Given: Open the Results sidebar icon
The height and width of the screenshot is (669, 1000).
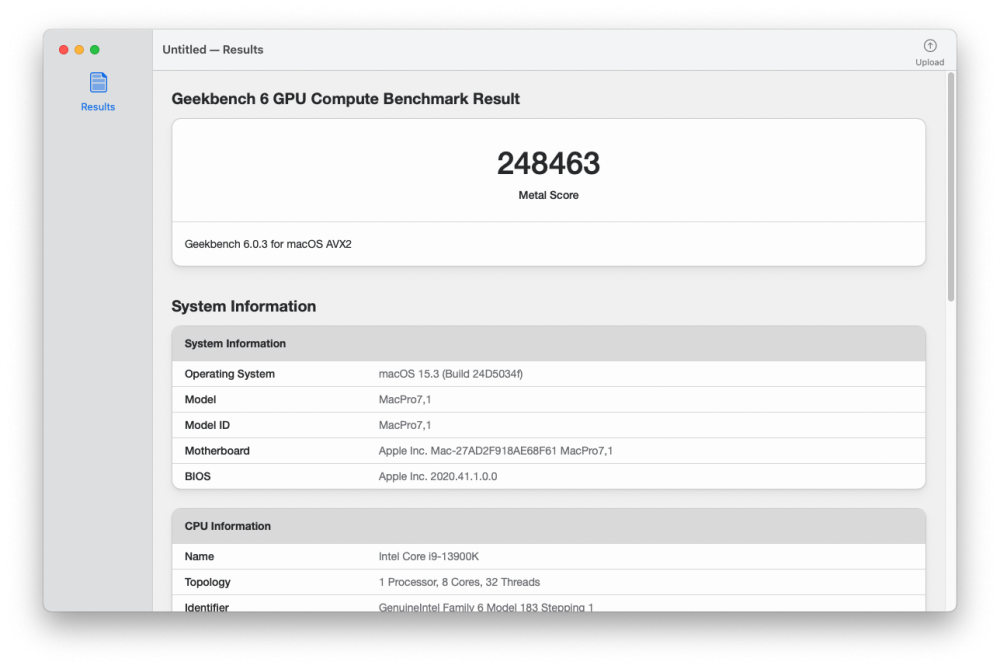Looking at the screenshot, I should tap(98, 82).
